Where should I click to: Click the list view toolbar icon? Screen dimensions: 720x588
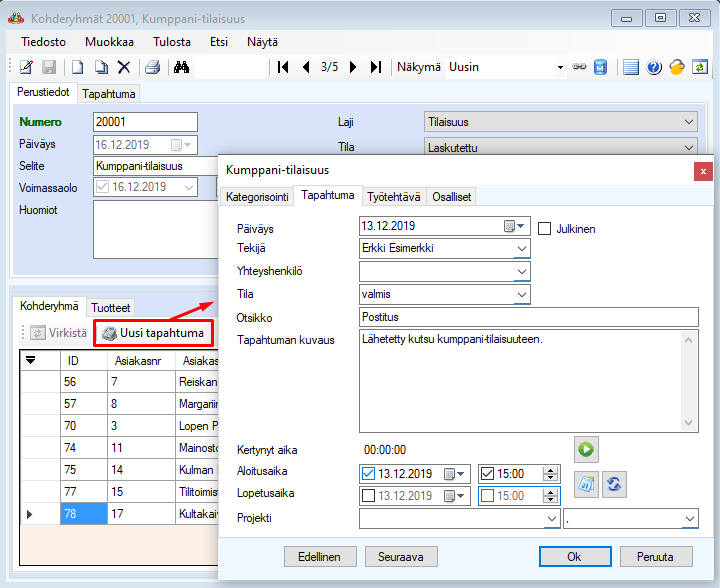coord(630,67)
